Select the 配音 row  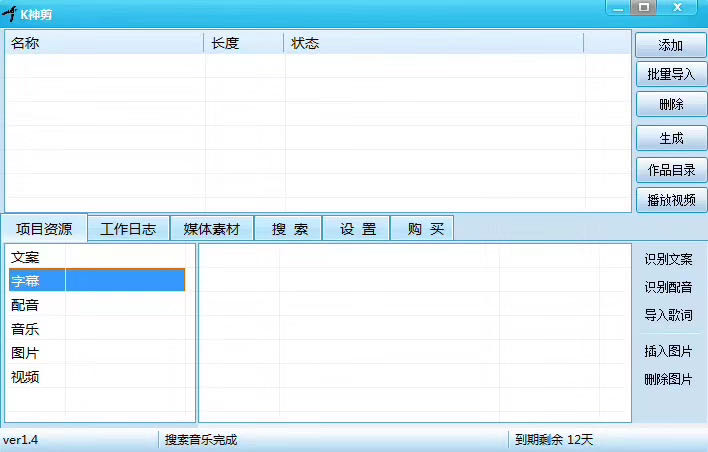[97, 305]
